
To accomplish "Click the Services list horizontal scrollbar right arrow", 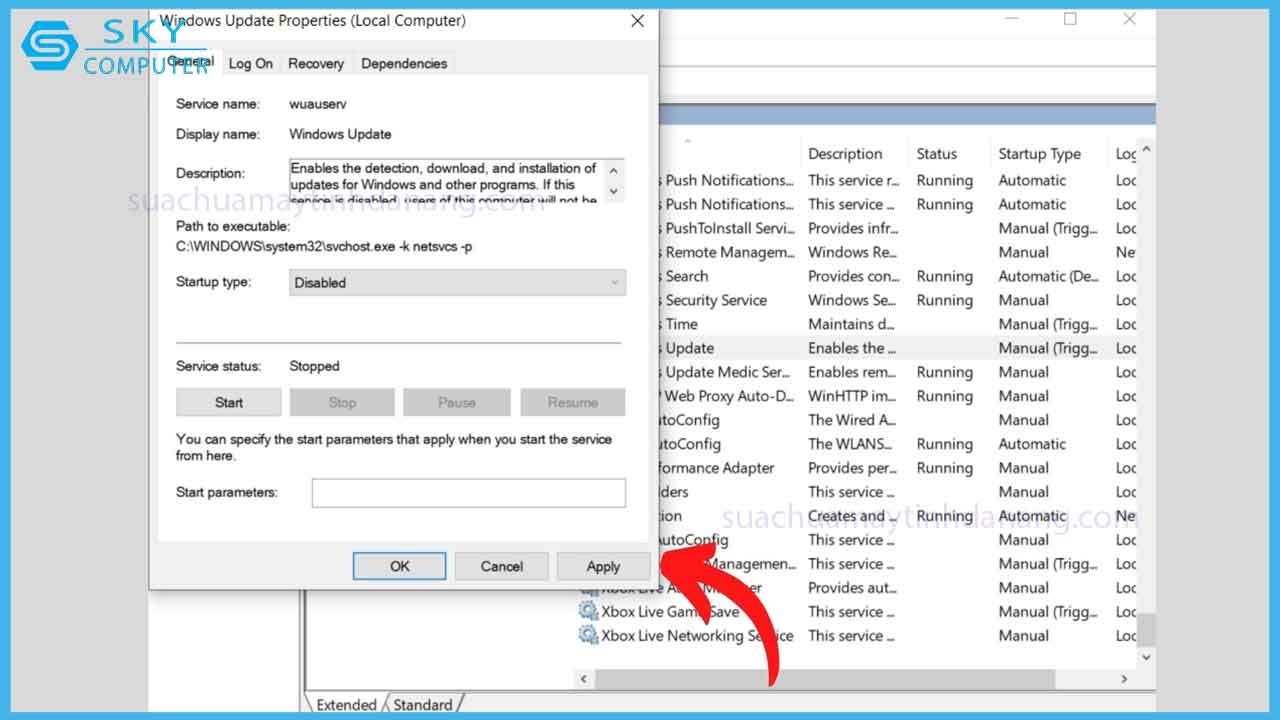I will (1124, 679).
